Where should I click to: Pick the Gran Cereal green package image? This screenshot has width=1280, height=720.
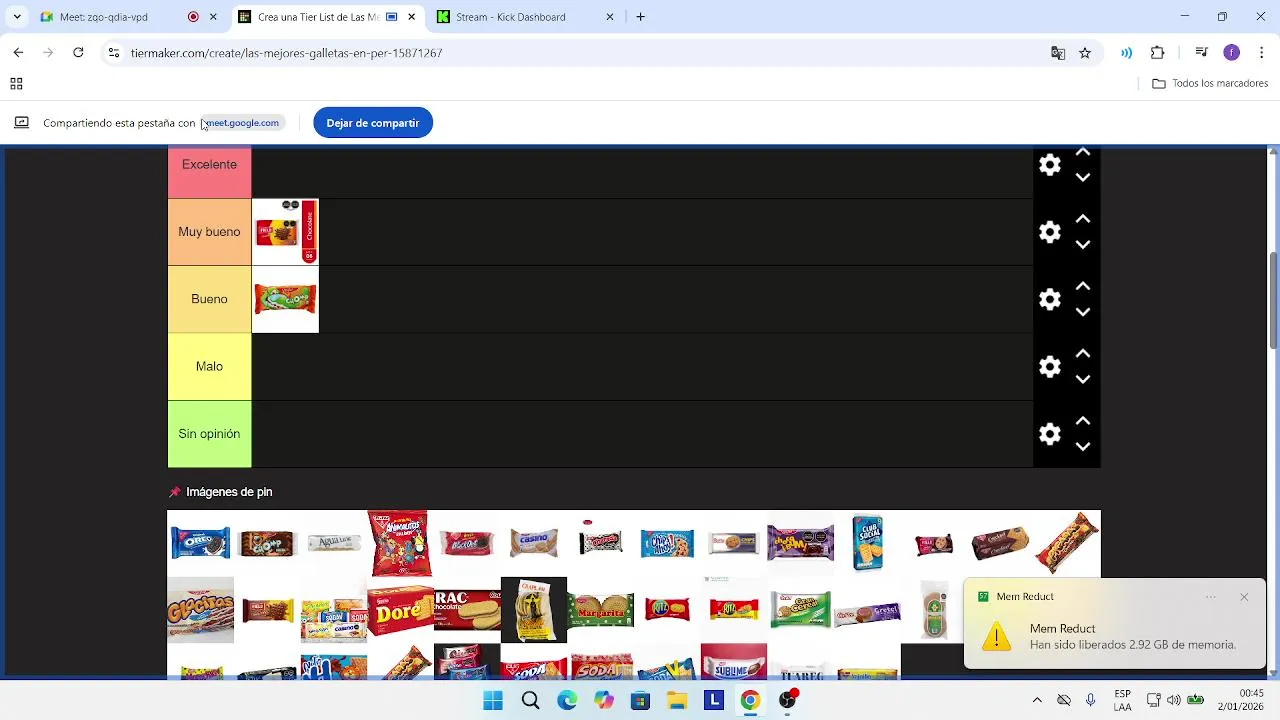pyautogui.click(x=800, y=610)
